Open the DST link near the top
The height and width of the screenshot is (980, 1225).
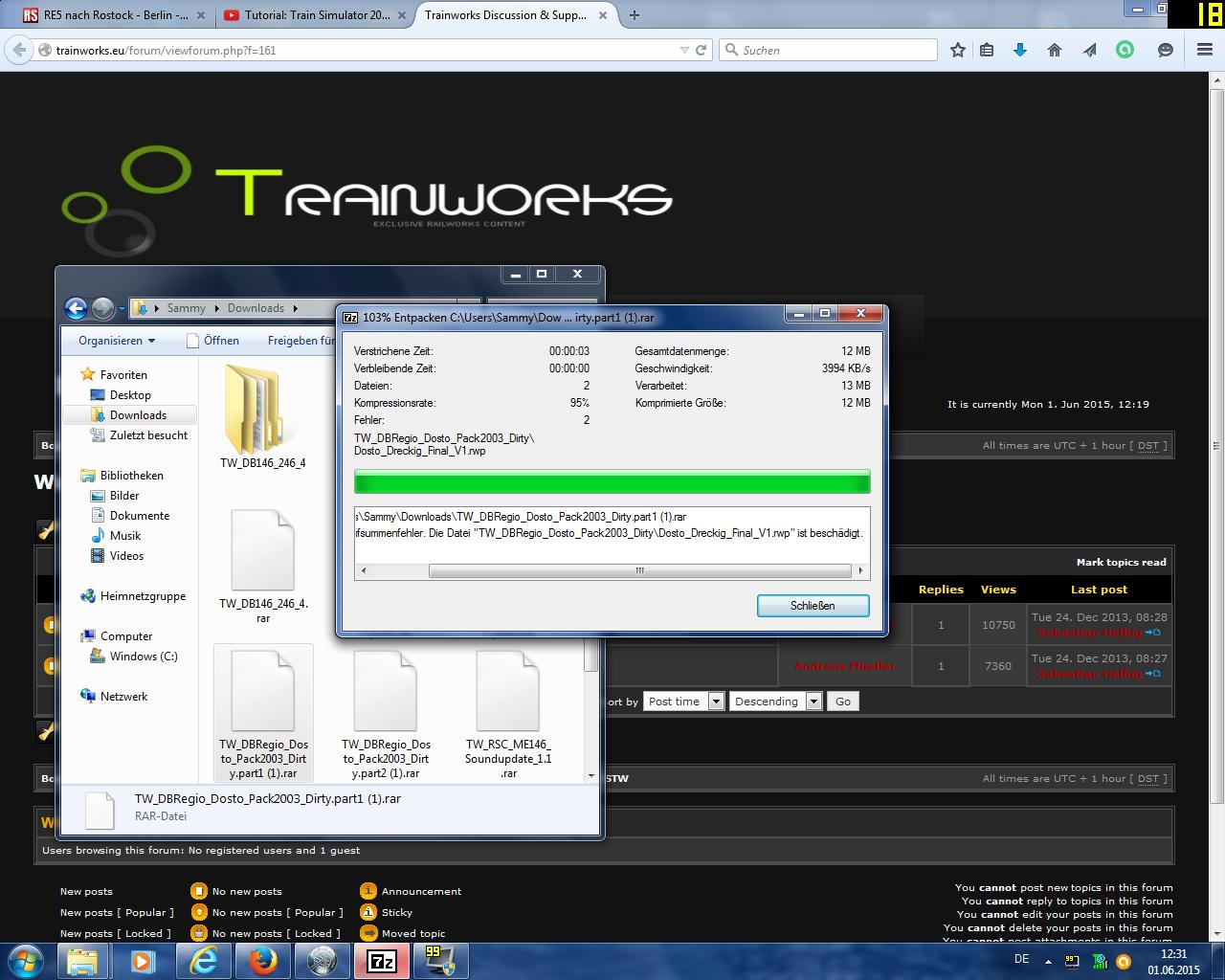(1147, 446)
